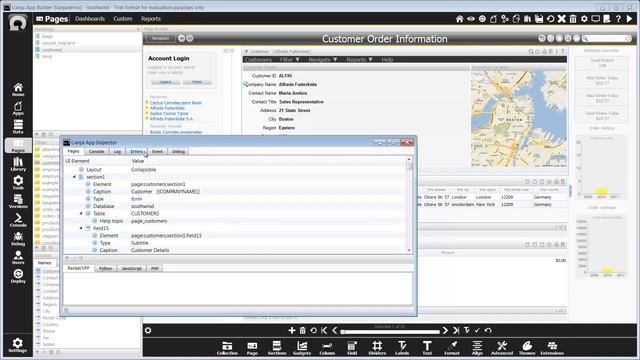The image size is (640, 360).
Task: Click the home icon in top toolbar
Action: click(x=460, y=19)
